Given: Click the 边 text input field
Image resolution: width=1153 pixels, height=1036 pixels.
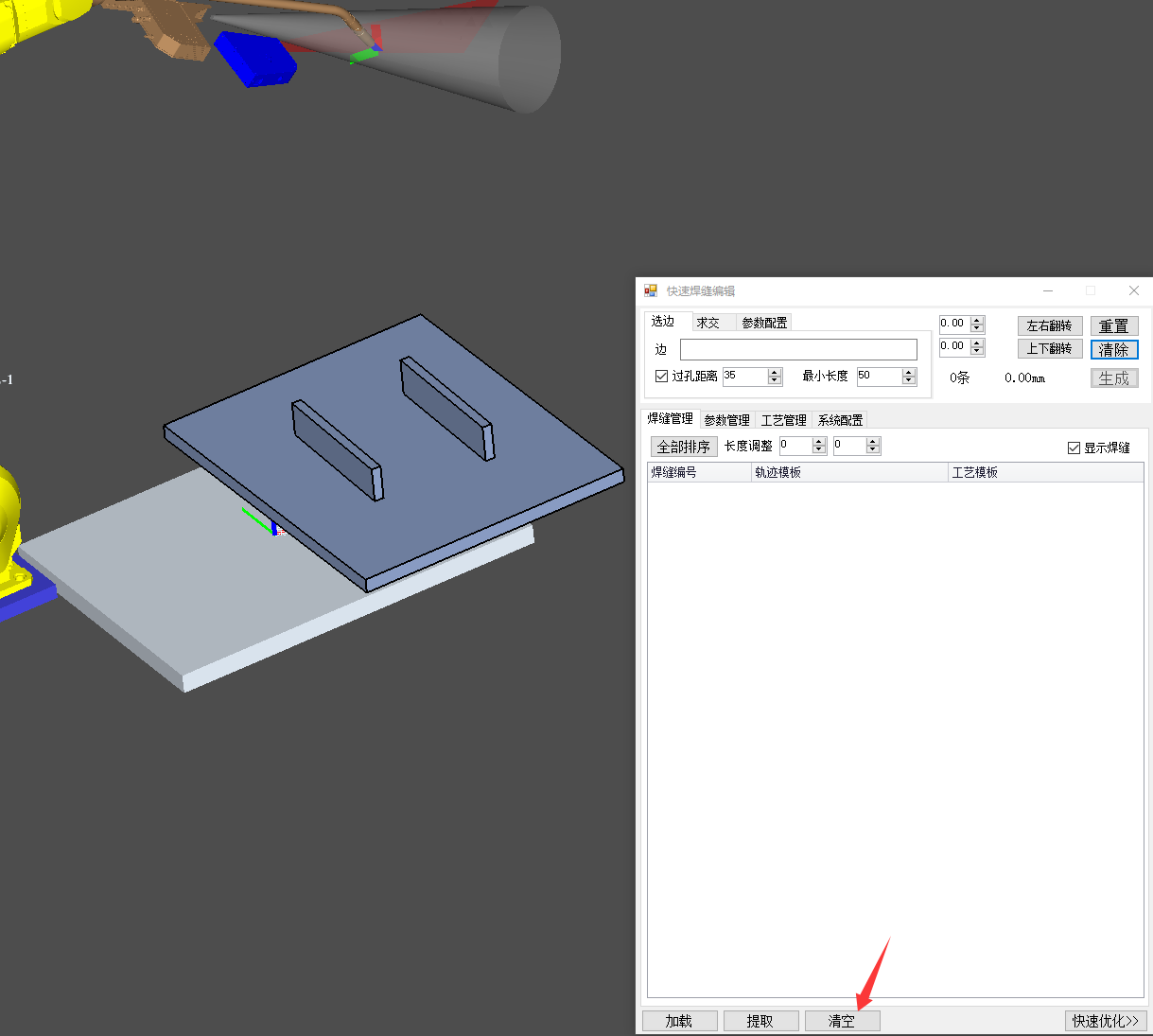Looking at the screenshot, I should pos(798,349).
